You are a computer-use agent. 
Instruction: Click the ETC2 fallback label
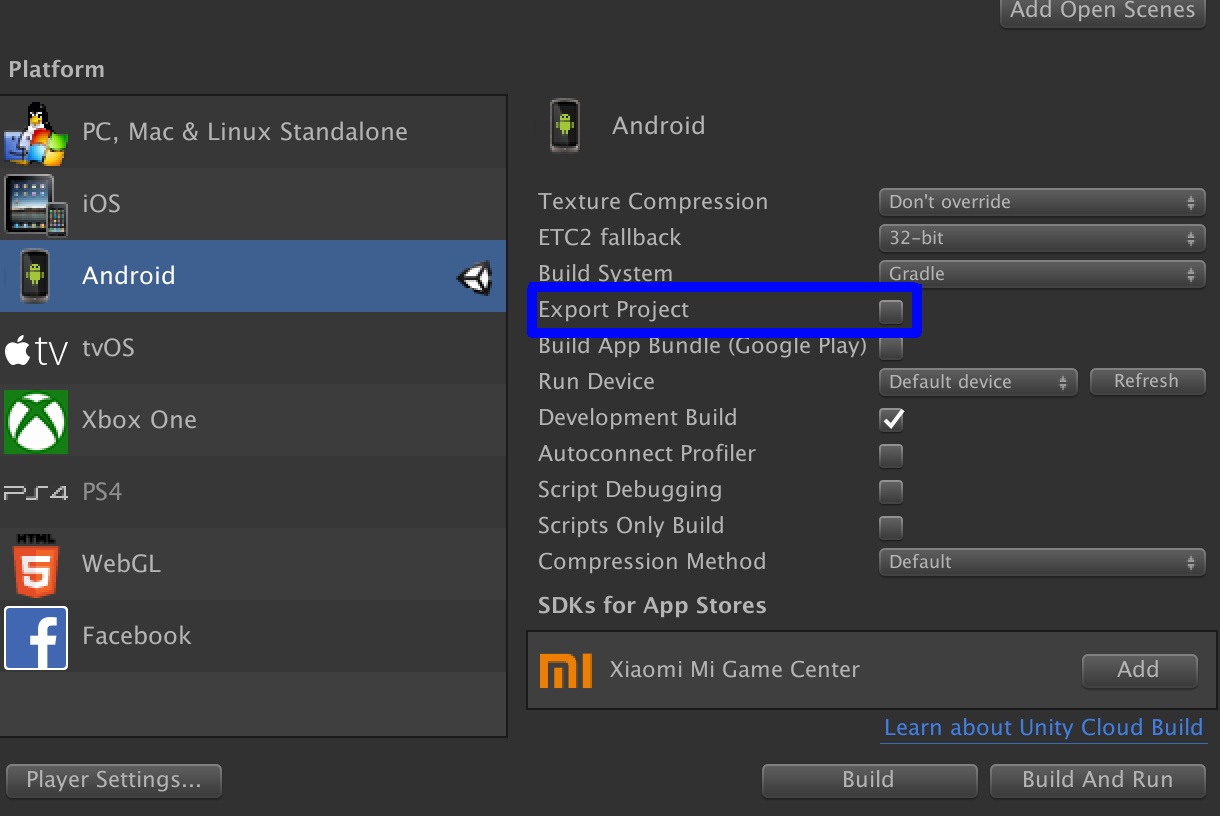(609, 238)
